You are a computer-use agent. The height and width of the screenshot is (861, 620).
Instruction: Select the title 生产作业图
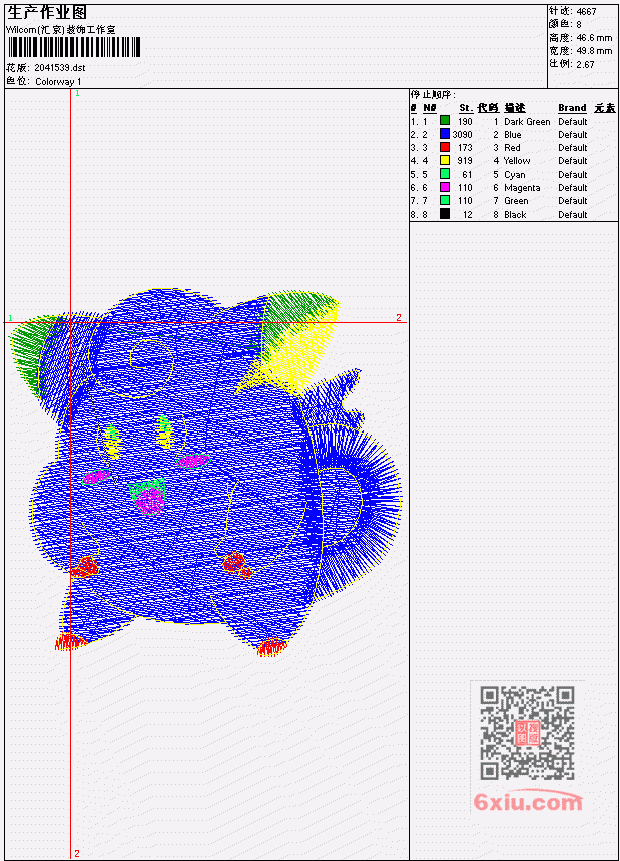click(x=47, y=13)
